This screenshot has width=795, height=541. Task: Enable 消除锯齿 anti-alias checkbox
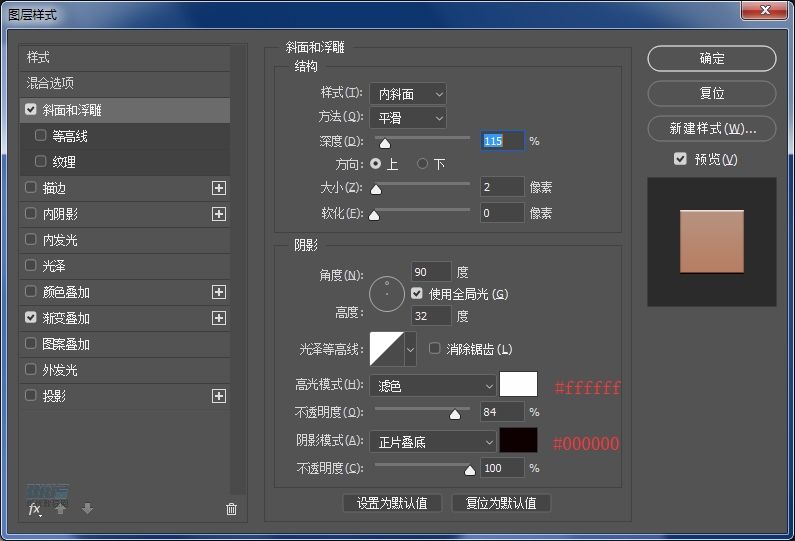click(x=435, y=348)
